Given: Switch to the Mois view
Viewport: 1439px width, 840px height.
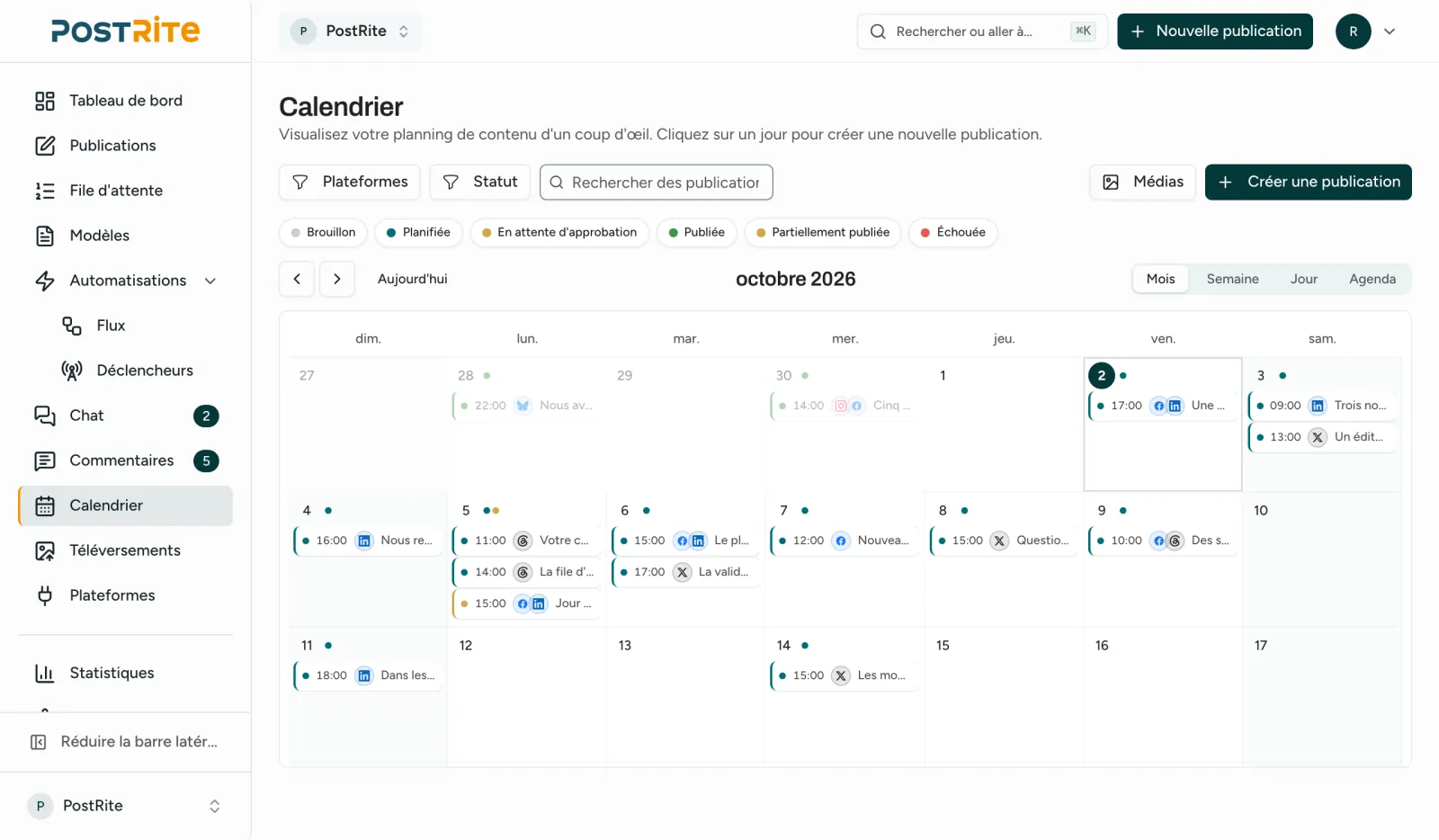Looking at the screenshot, I should [x=1161, y=279].
